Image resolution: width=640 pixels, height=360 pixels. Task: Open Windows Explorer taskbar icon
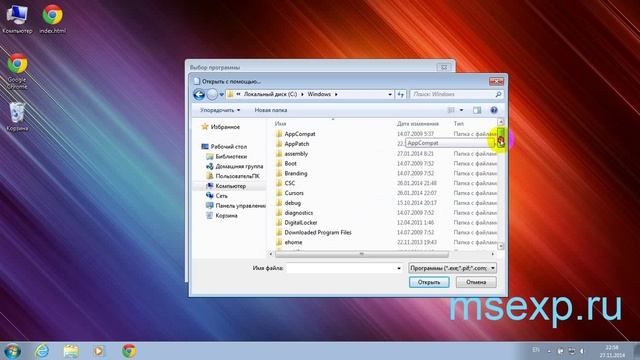(x=71, y=351)
